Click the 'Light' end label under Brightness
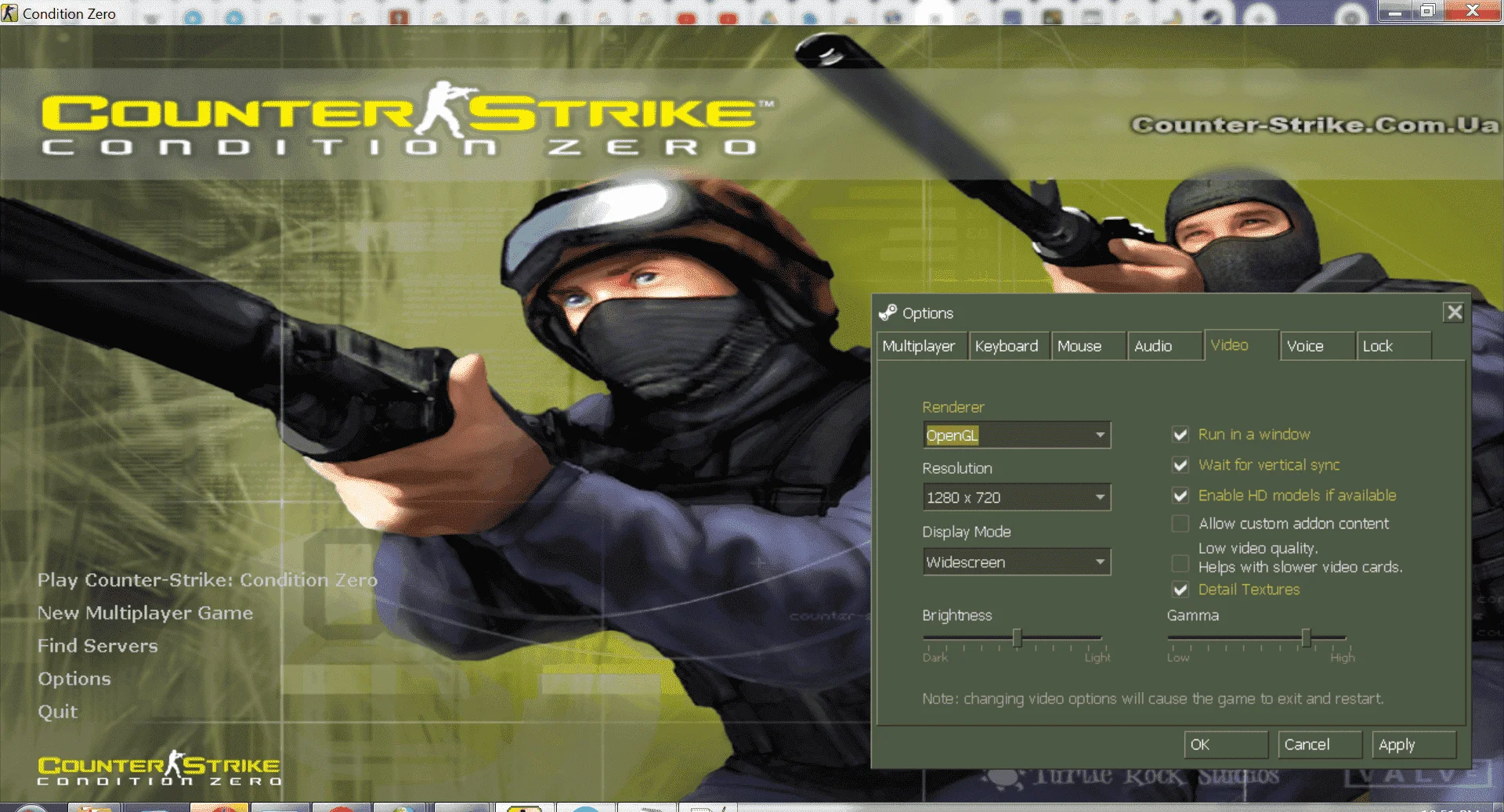The height and width of the screenshot is (812, 1504). click(1097, 658)
